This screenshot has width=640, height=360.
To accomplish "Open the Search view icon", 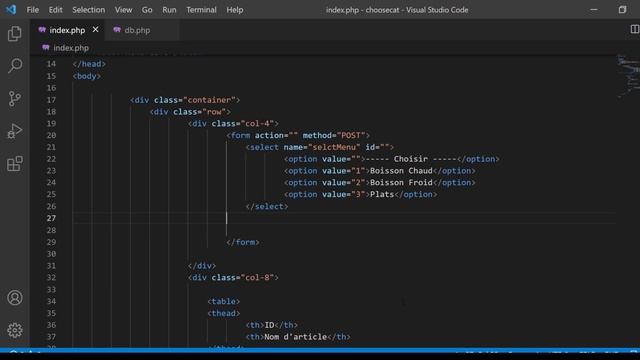I will pos(15,66).
